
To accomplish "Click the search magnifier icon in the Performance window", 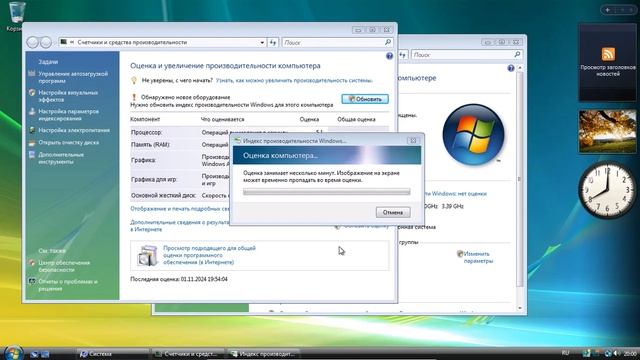I will (388, 42).
